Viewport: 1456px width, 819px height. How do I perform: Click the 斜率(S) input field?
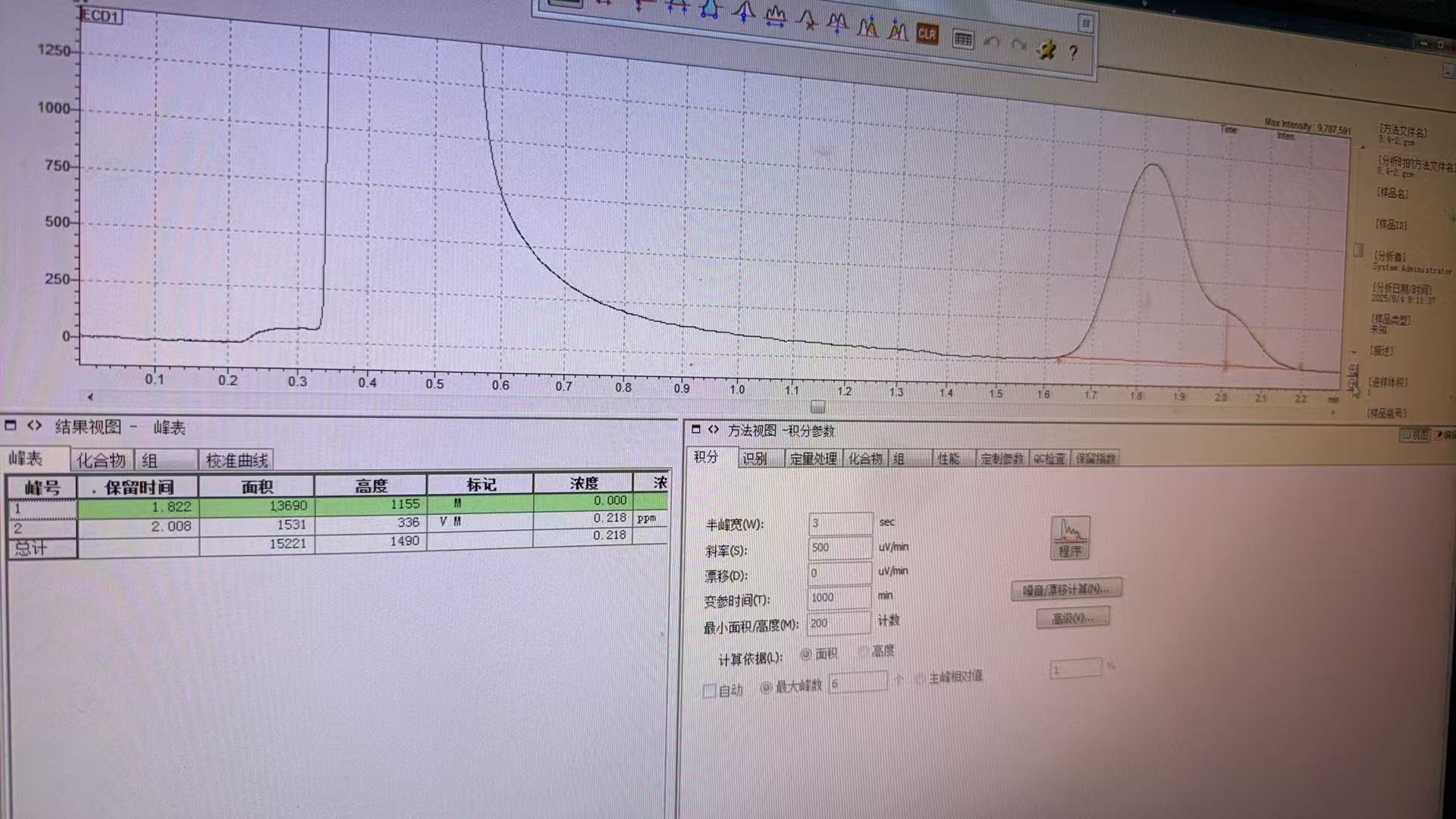click(839, 548)
